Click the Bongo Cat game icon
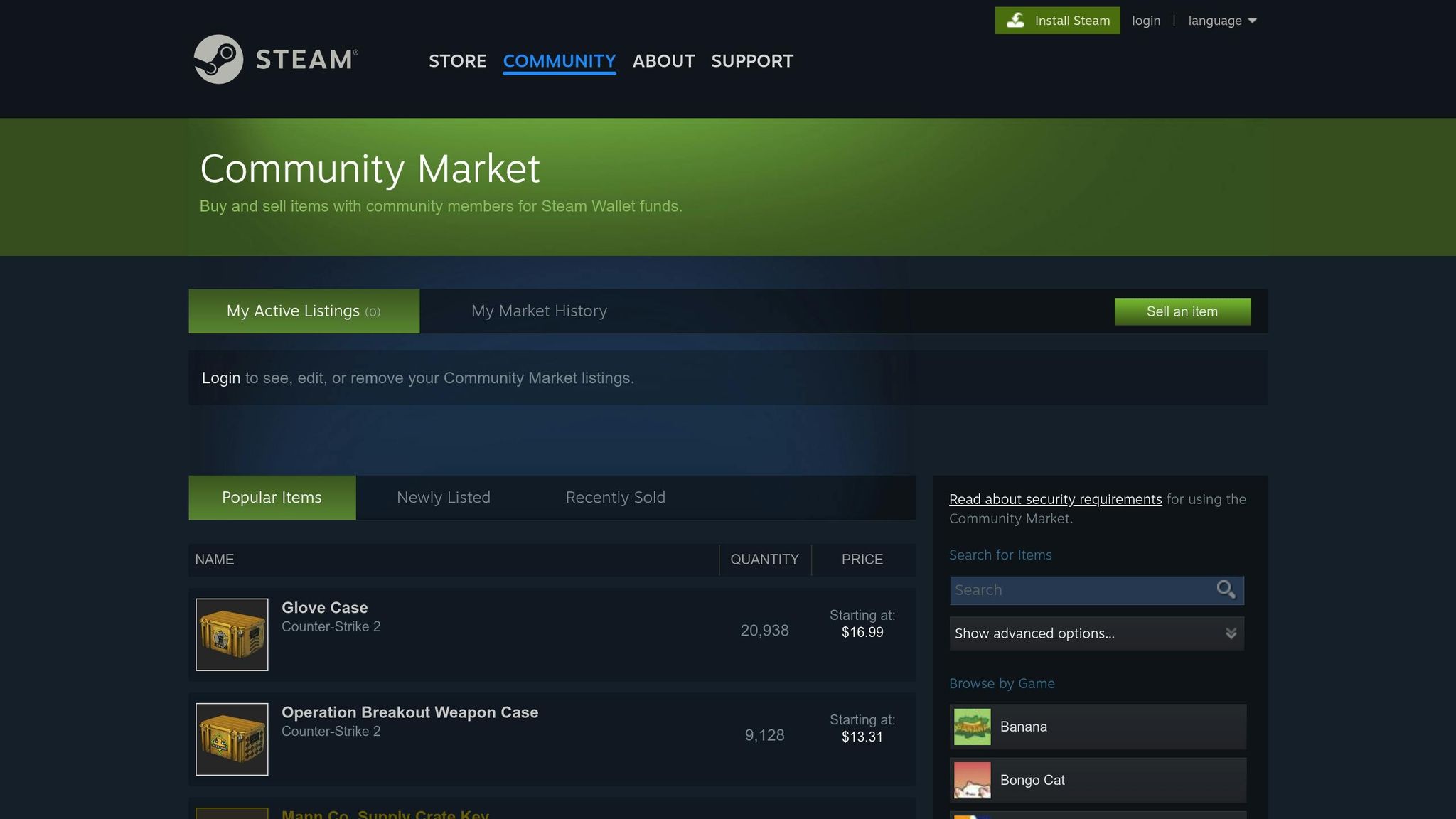Viewport: 1456px width, 819px height. coord(972,780)
